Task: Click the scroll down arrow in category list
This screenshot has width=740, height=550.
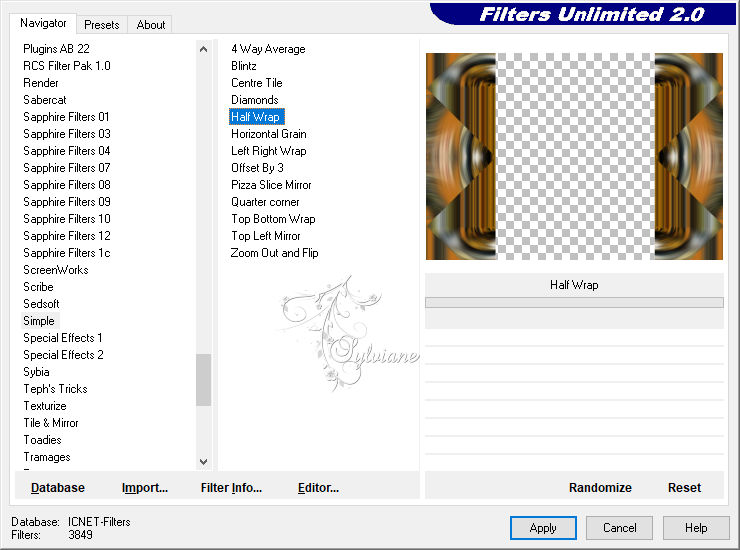Action: 203,462
